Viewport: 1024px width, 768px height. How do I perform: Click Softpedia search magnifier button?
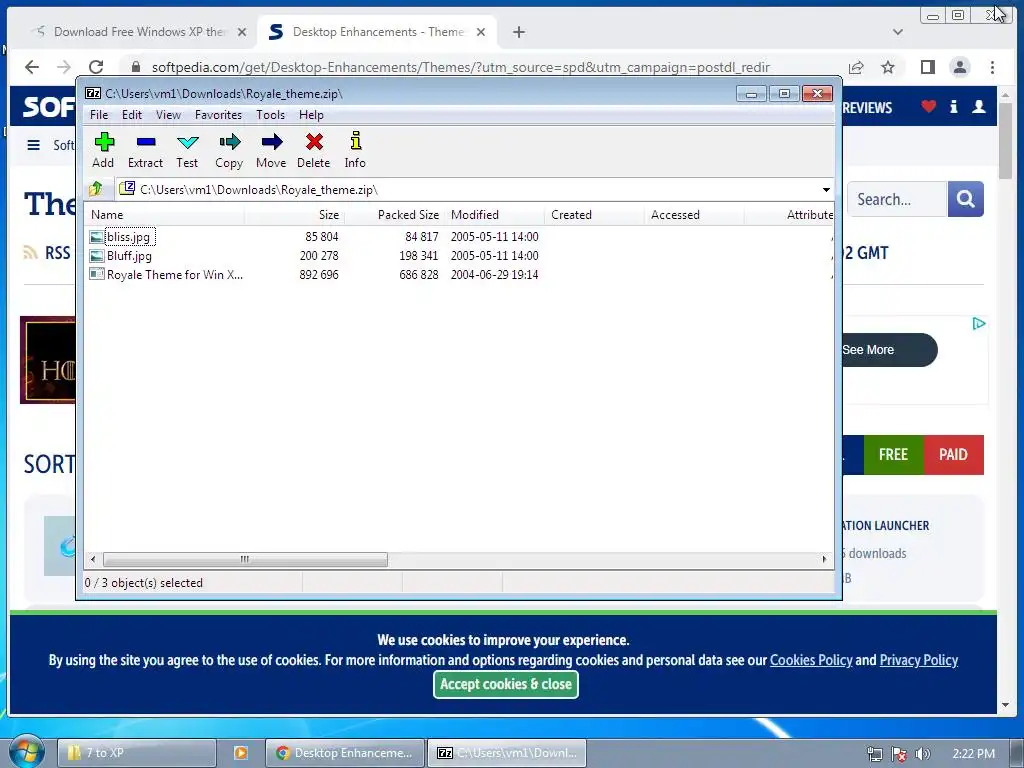tap(965, 199)
